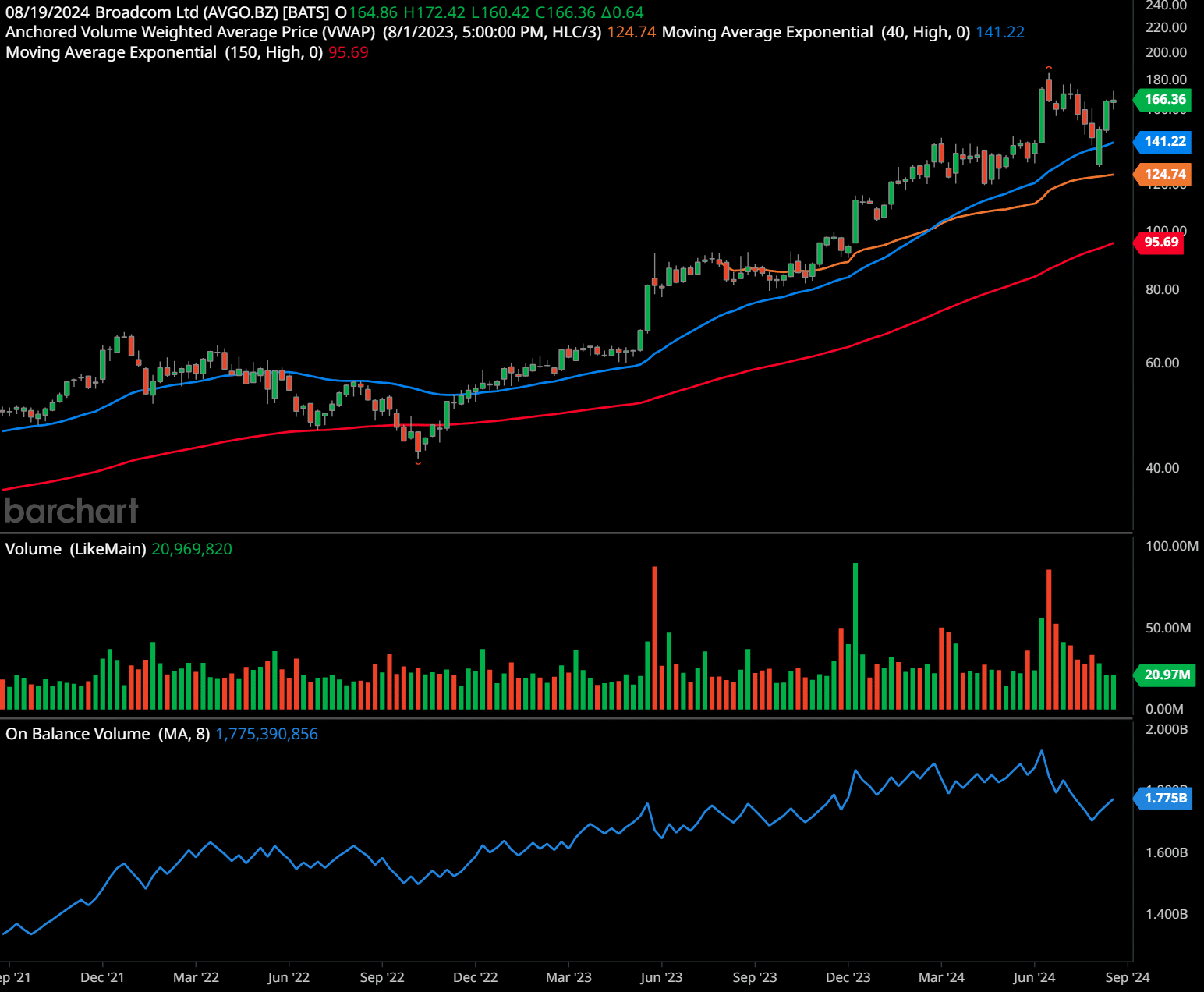Click the orange 124.74 VWAP price label
Image resolution: width=1204 pixels, height=992 pixels.
[x=1163, y=174]
